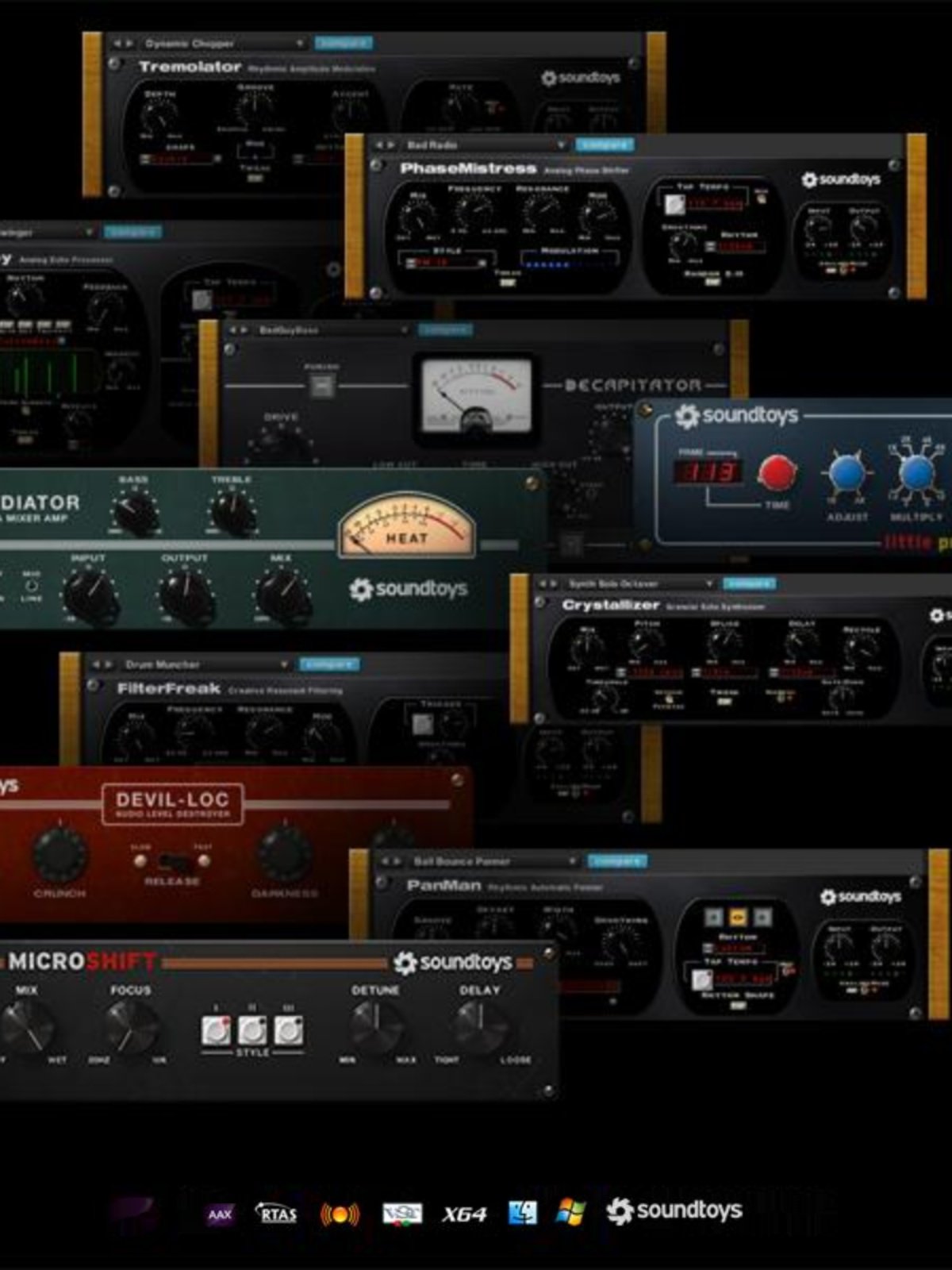Click Compare button on PanMan
Screen dimensions: 952x1270
617,860
